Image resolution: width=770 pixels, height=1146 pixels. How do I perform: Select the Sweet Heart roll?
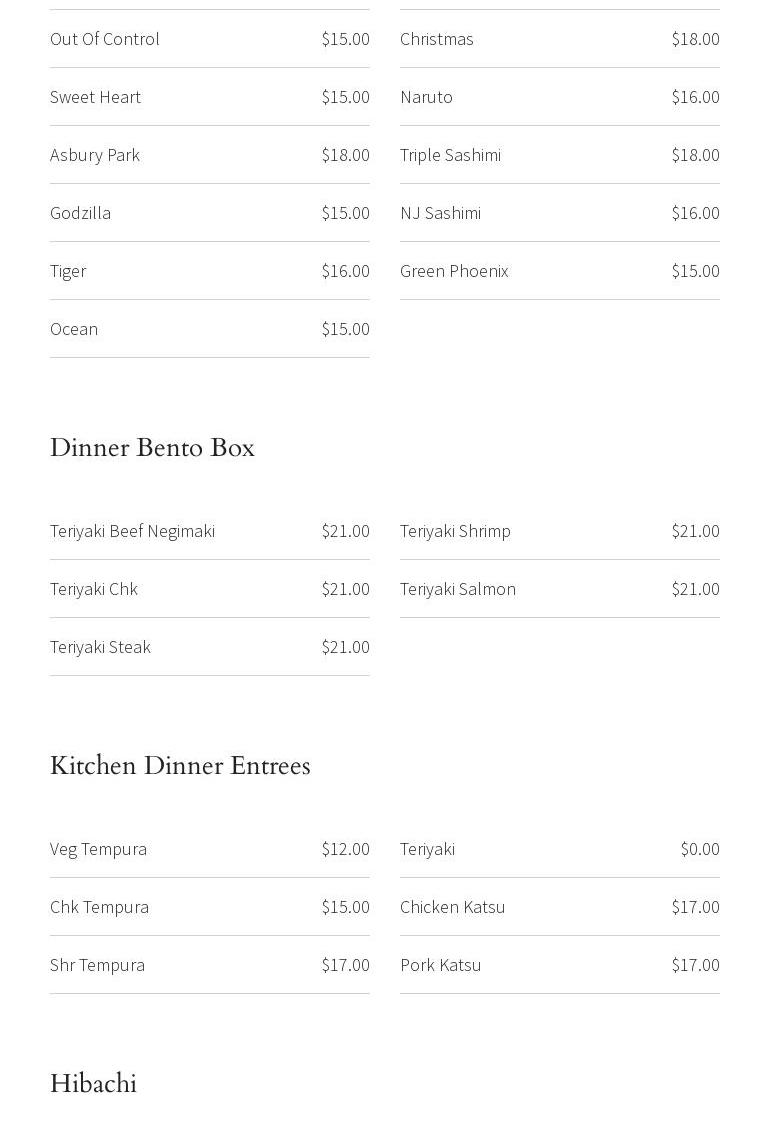[x=96, y=97]
